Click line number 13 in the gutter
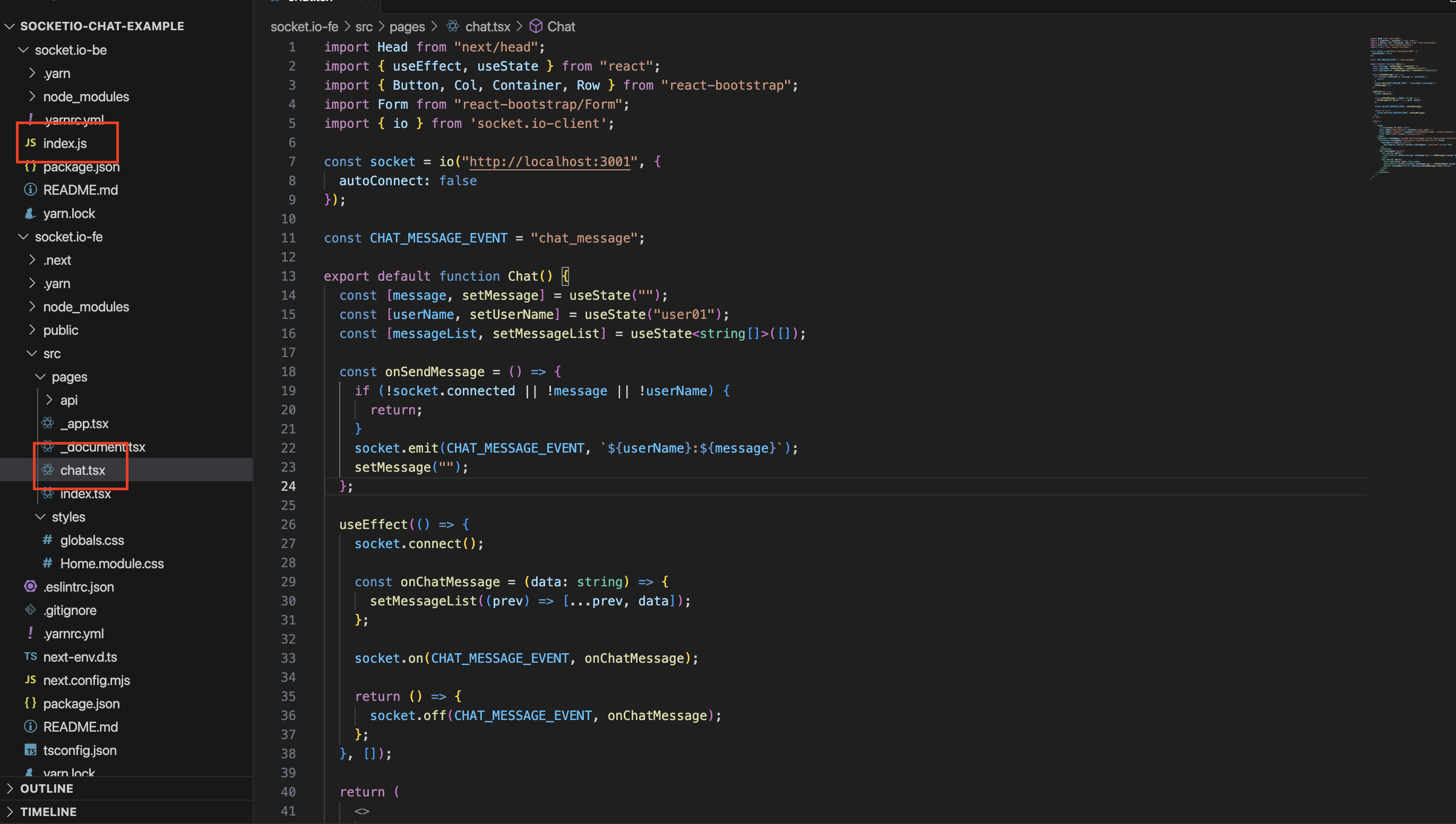1456x824 pixels. pyautogui.click(x=288, y=276)
